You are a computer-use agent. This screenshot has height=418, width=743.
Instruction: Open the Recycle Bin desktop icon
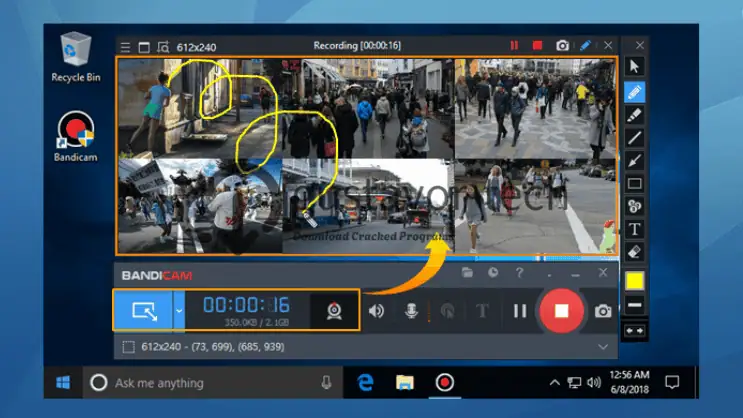coord(75,57)
